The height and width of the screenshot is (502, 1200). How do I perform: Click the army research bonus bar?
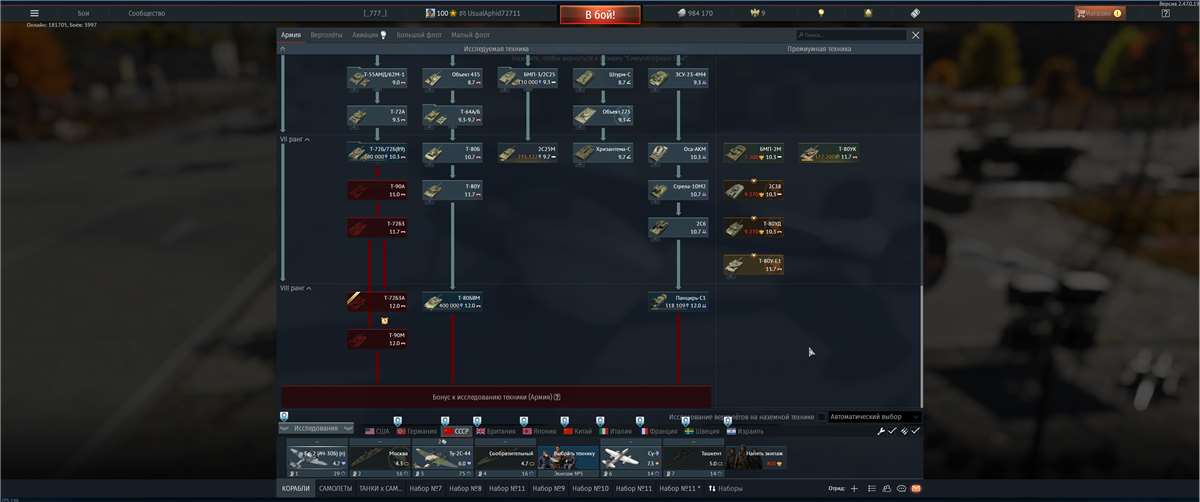(496, 396)
